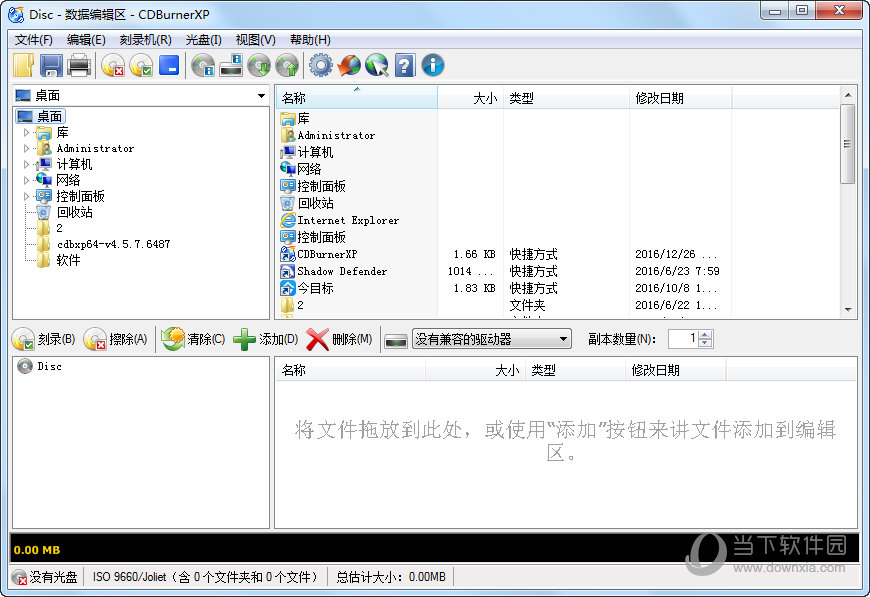Viewport: 870px width, 597px height.
Task: Open disc information via gray disc info icon
Action: point(203,65)
